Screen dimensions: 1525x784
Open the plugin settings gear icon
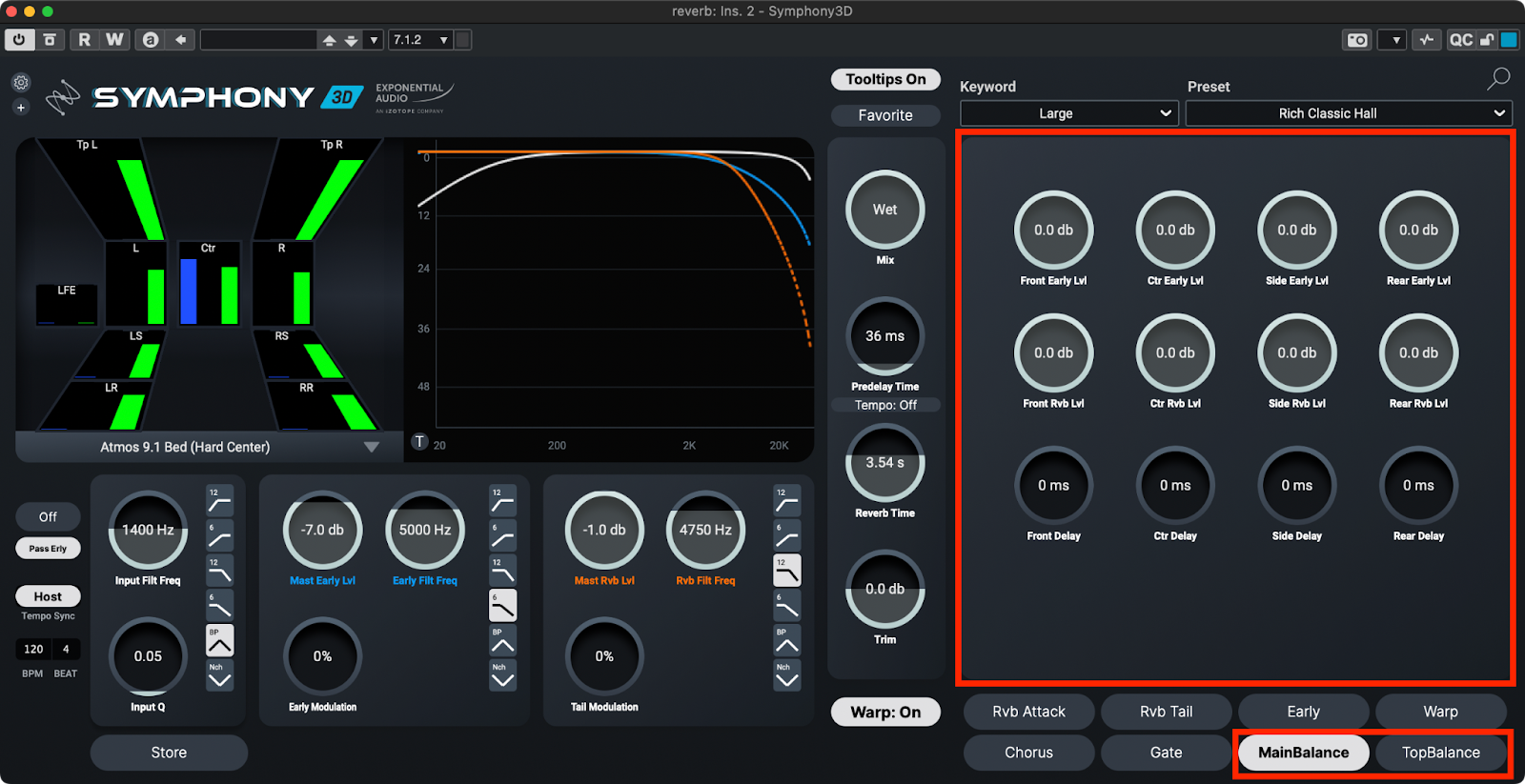(x=21, y=83)
